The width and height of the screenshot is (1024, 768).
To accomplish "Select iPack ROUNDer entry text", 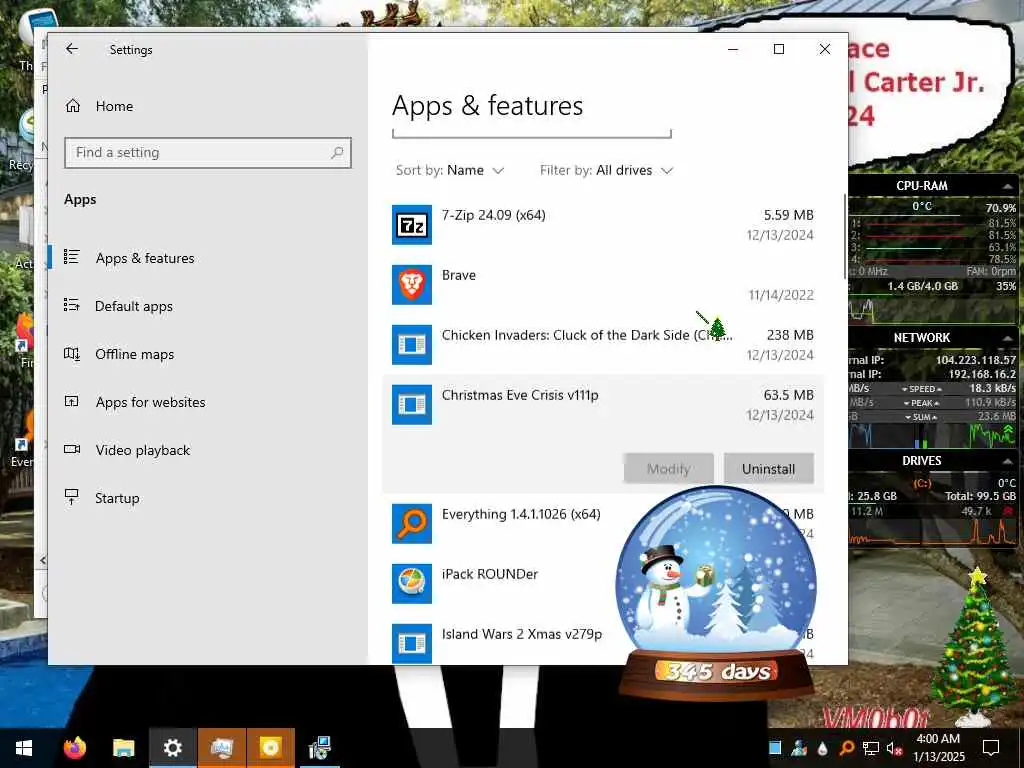I will point(490,574).
